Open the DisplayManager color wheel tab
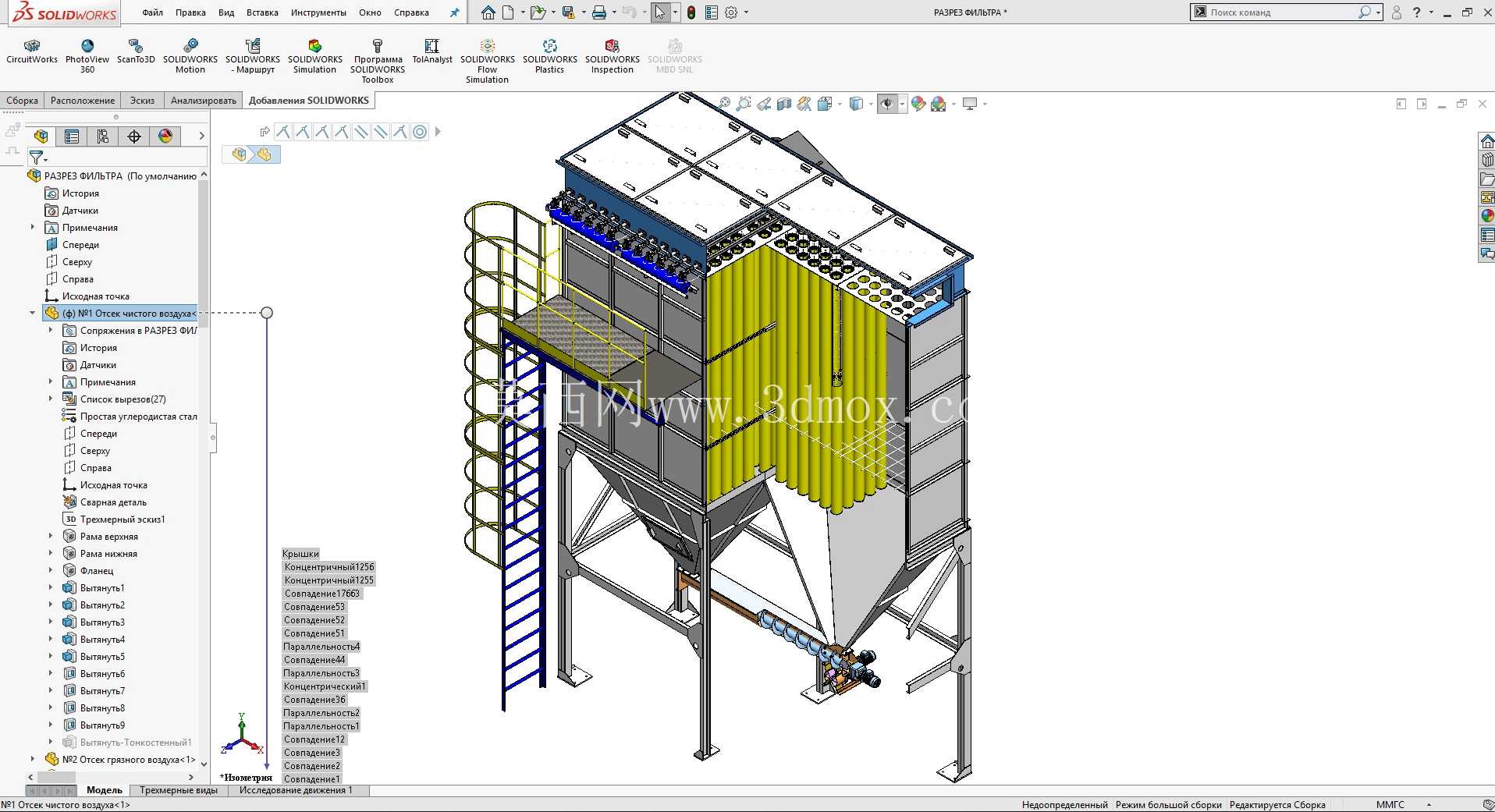1495x812 pixels. pyautogui.click(x=165, y=137)
